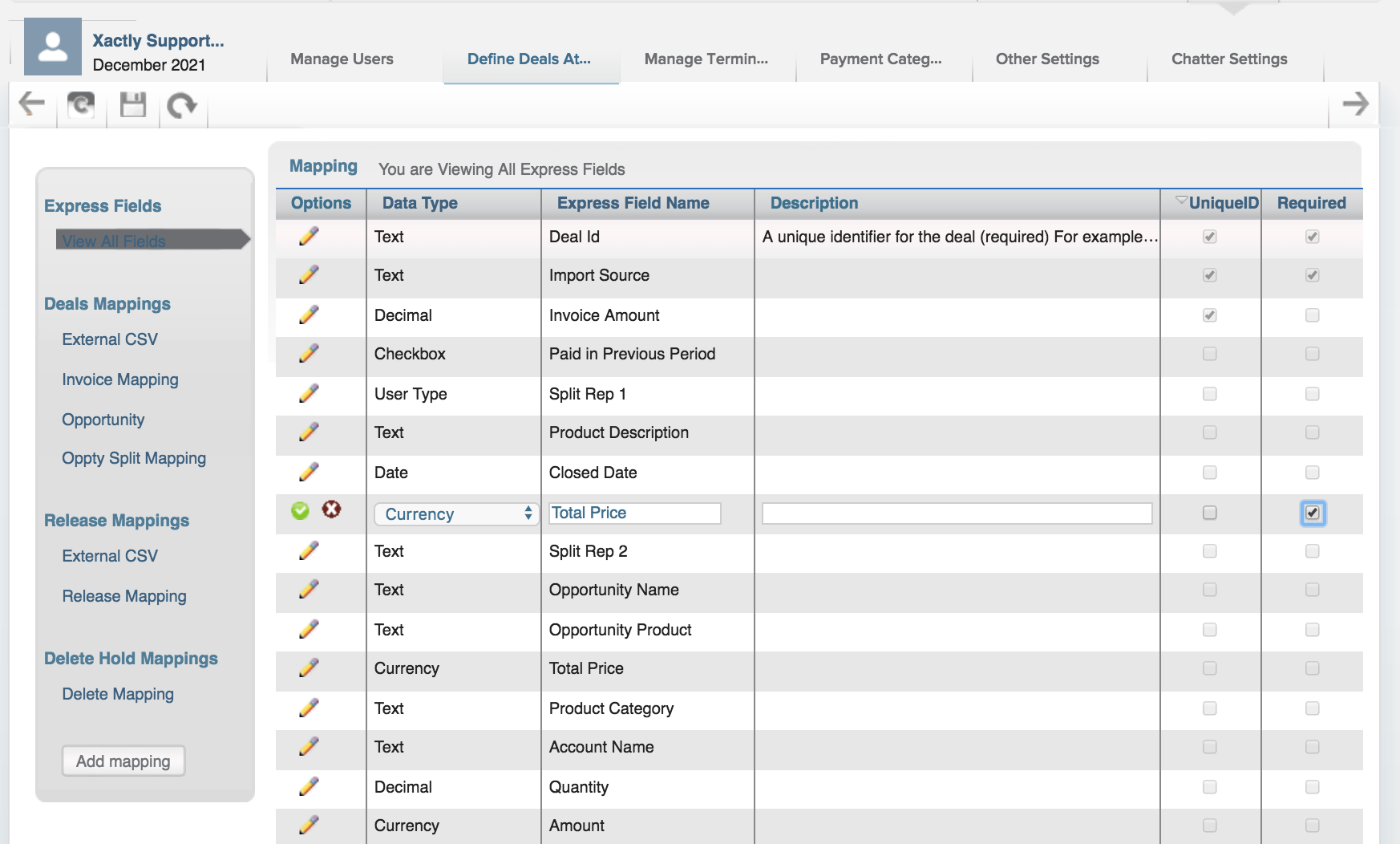Click the Opportunity mapping link
This screenshot has width=1400, height=844.
pyautogui.click(x=103, y=420)
